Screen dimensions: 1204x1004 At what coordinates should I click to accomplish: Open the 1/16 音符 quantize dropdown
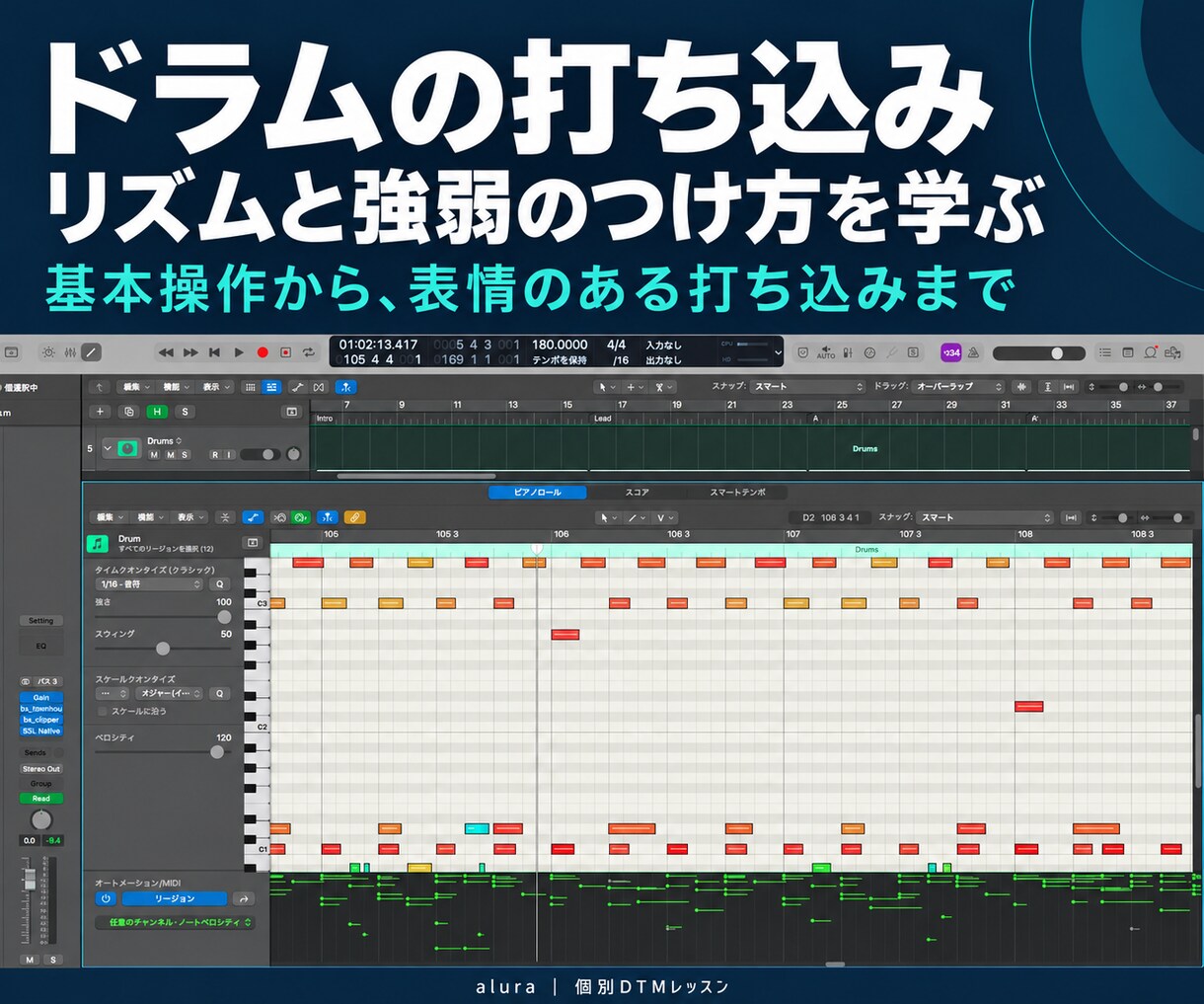point(150,584)
